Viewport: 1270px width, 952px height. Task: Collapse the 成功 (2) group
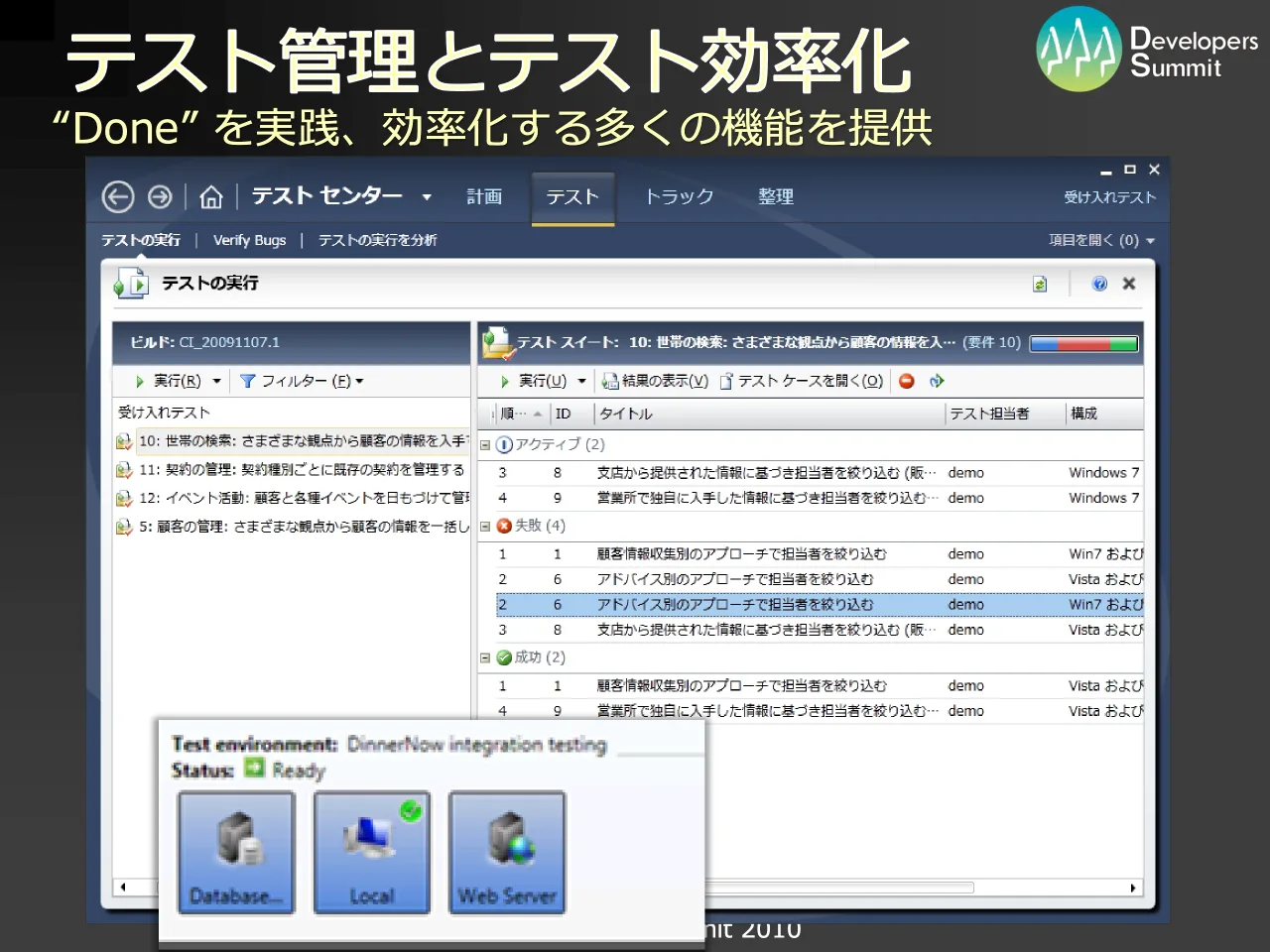coord(485,658)
